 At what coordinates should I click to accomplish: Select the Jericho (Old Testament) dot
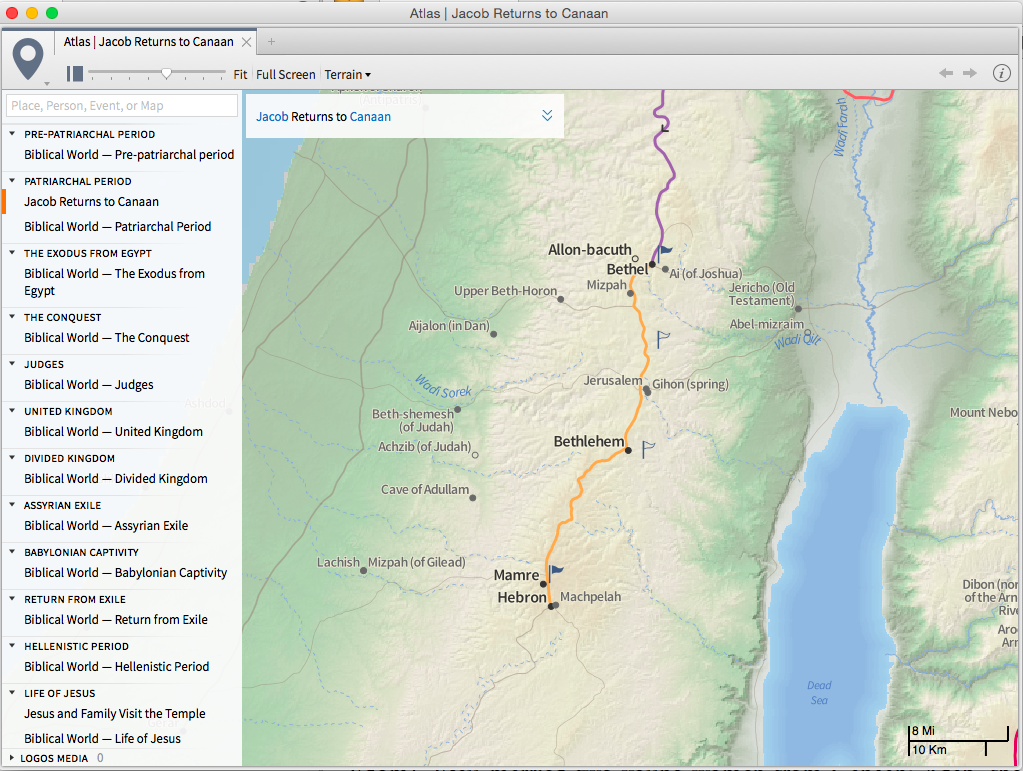click(x=798, y=309)
